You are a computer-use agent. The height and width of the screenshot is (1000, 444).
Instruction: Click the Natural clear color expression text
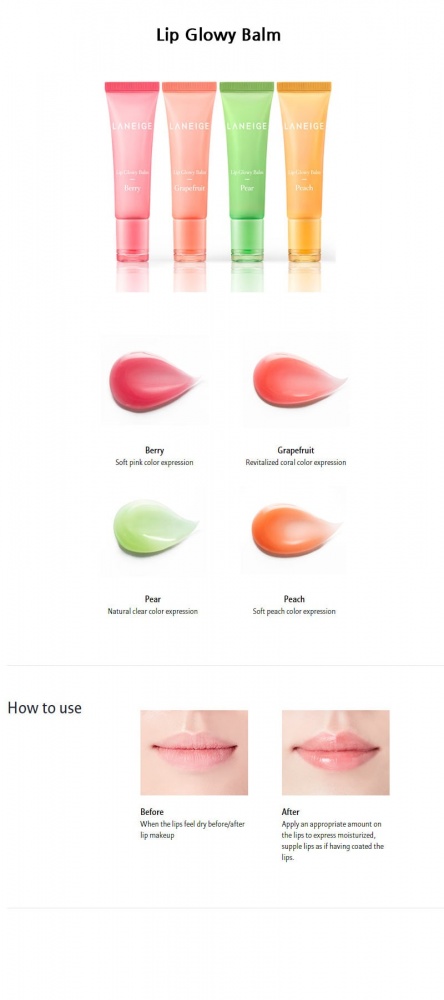pos(152,611)
